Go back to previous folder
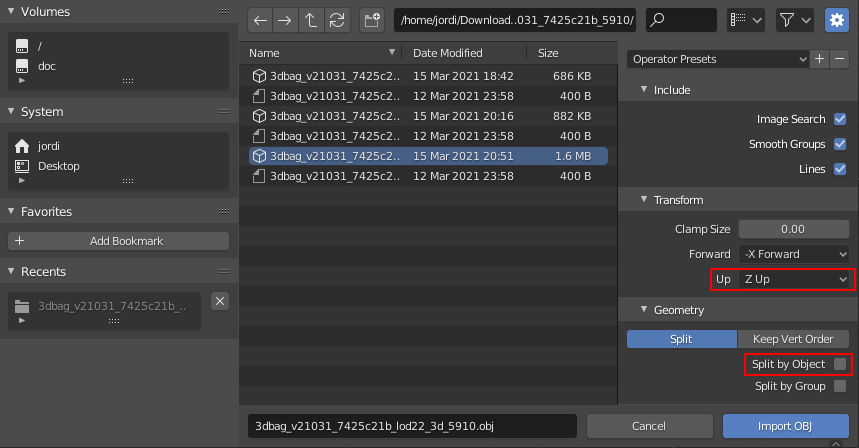This screenshot has width=859, height=448. pos(260,21)
